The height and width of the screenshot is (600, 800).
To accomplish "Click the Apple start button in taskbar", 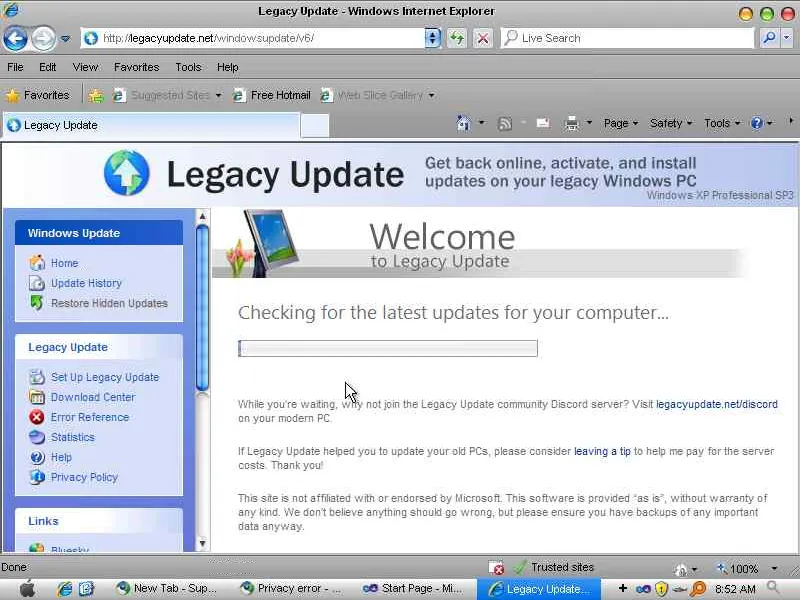I will 27,589.
